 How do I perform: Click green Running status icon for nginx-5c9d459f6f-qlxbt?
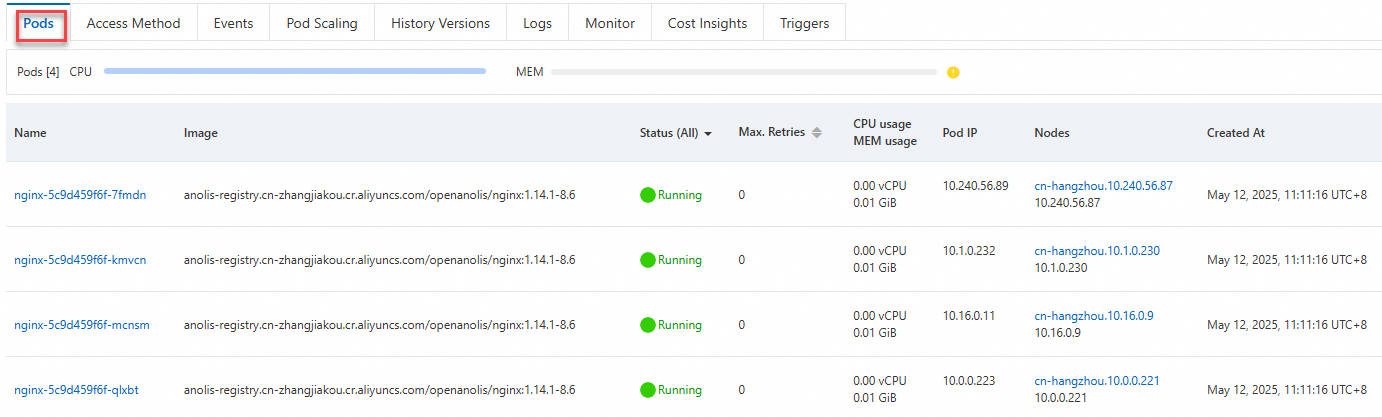click(x=647, y=390)
